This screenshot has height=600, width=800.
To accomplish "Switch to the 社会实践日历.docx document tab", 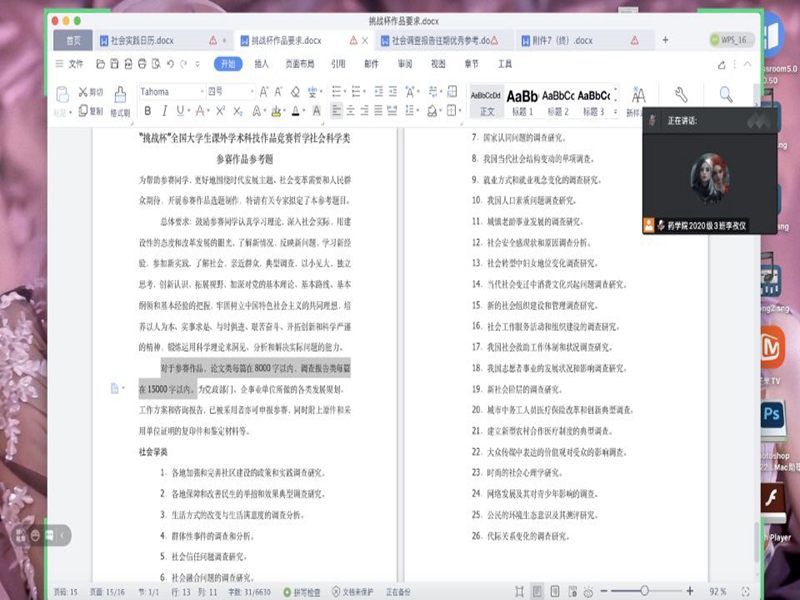I will click(x=150, y=41).
